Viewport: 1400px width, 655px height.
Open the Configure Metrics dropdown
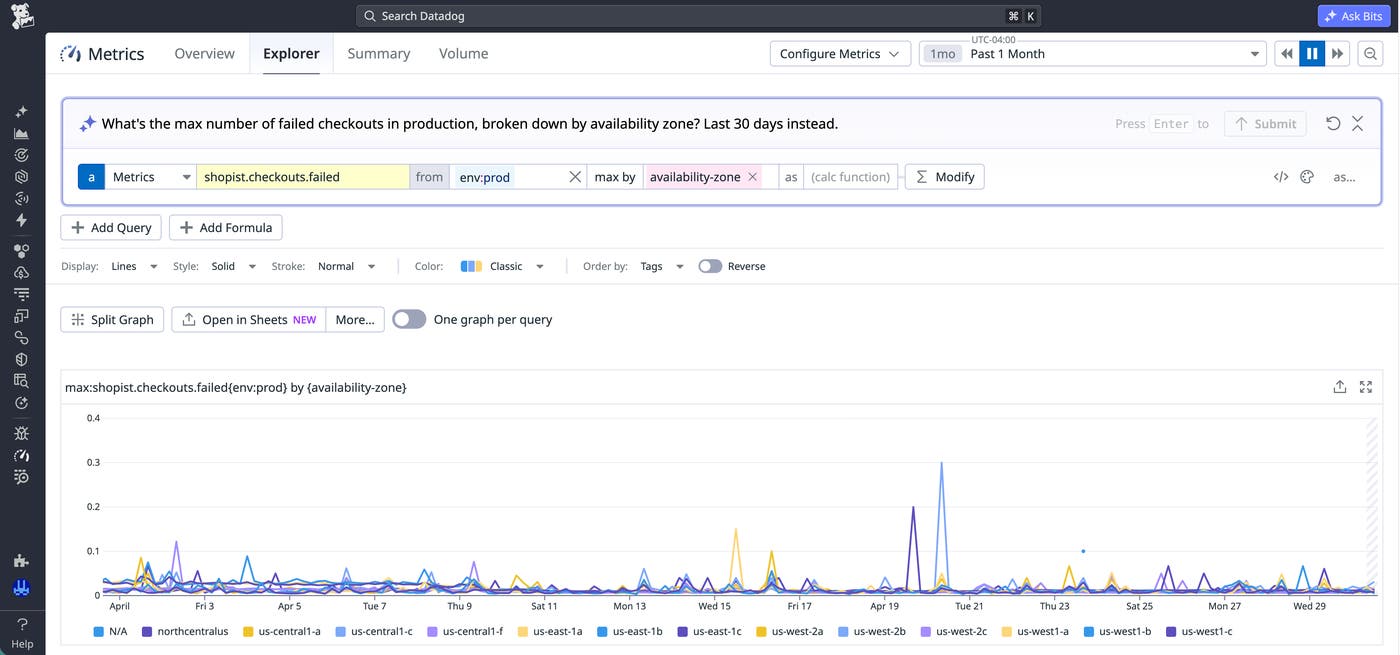[x=840, y=54]
